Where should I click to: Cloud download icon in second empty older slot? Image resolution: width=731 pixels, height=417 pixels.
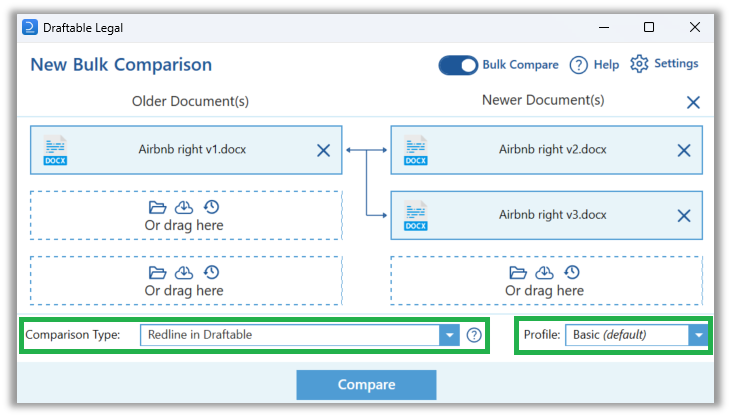[x=184, y=272]
